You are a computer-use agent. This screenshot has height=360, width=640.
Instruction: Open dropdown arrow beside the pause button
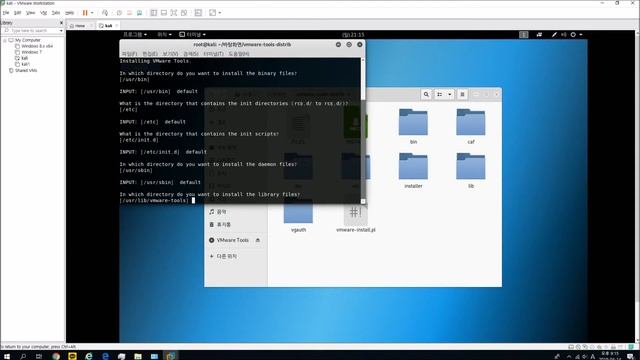(x=92, y=13)
